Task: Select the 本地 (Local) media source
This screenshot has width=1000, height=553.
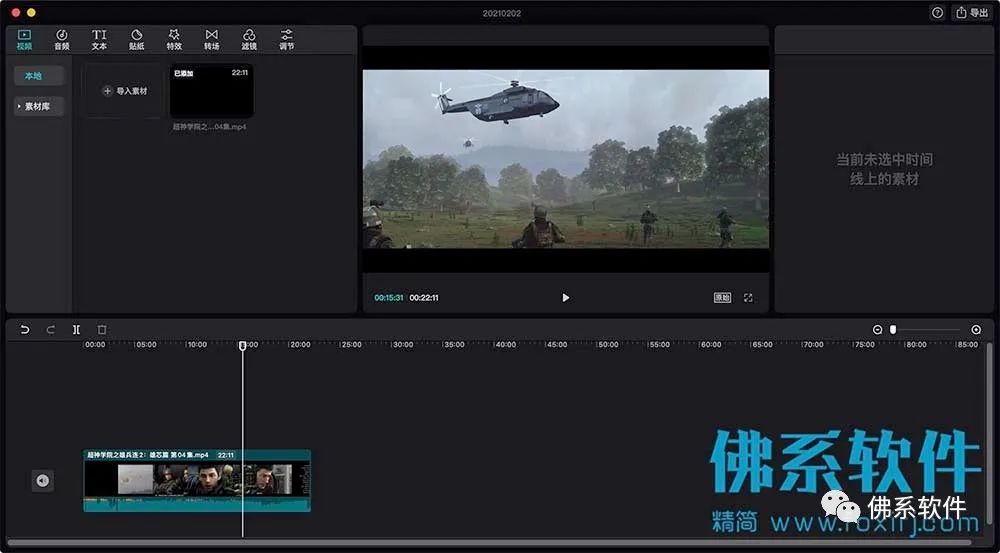Action: point(39,76)
